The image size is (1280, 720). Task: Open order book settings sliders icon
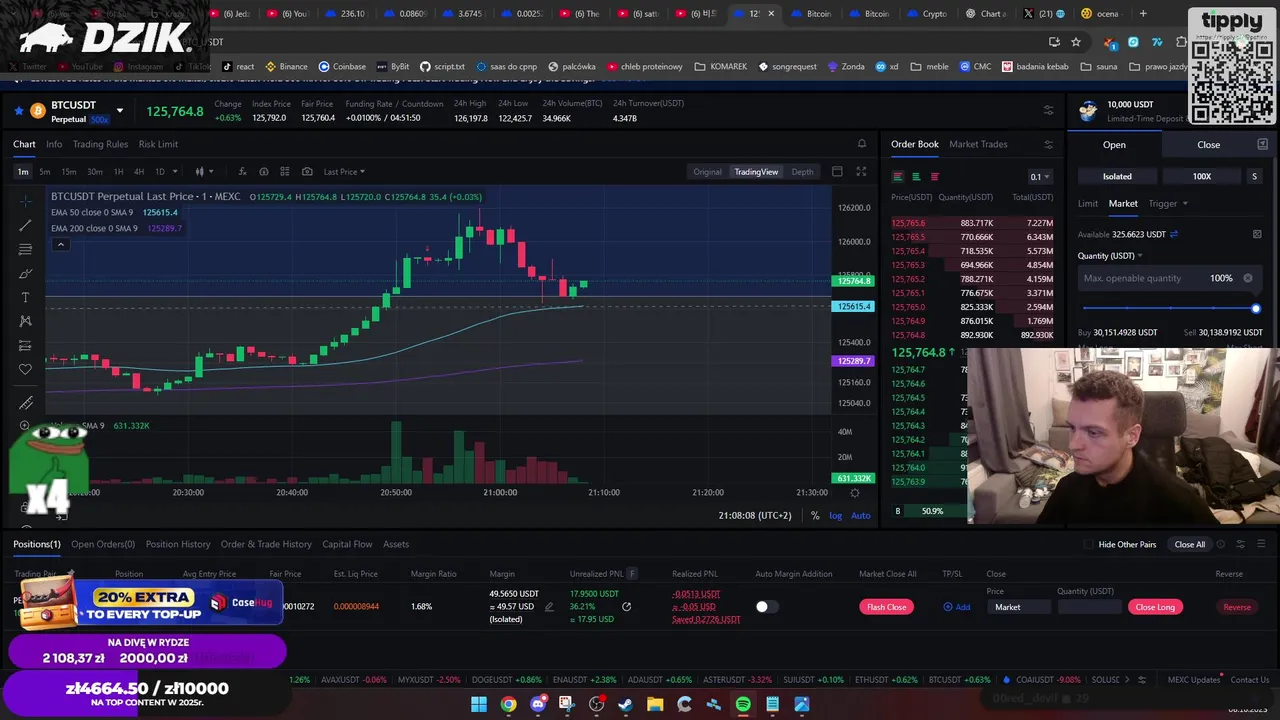pos(1048,144)
